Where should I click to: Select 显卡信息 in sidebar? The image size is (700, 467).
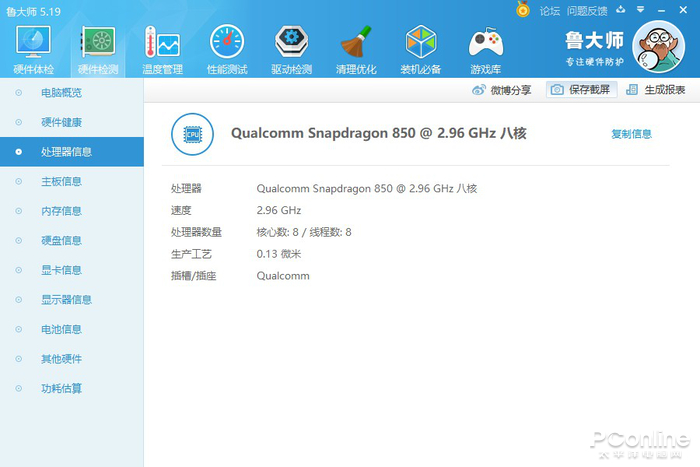click(72, 270)
